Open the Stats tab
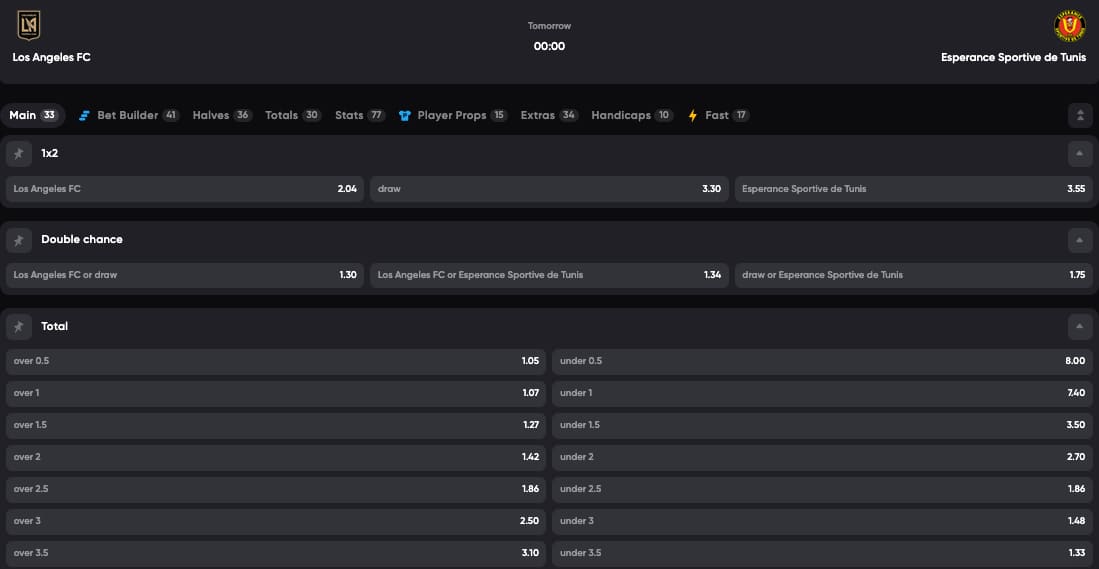 (360, 116)
